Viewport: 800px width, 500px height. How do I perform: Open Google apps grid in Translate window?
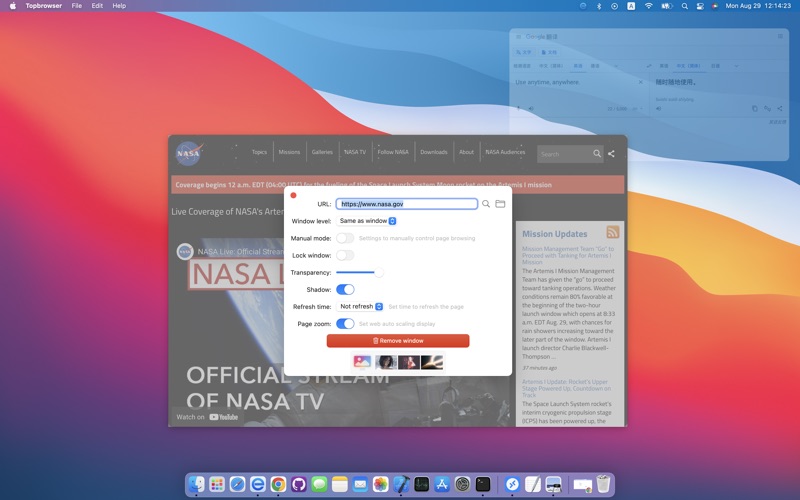coord(780,36)
